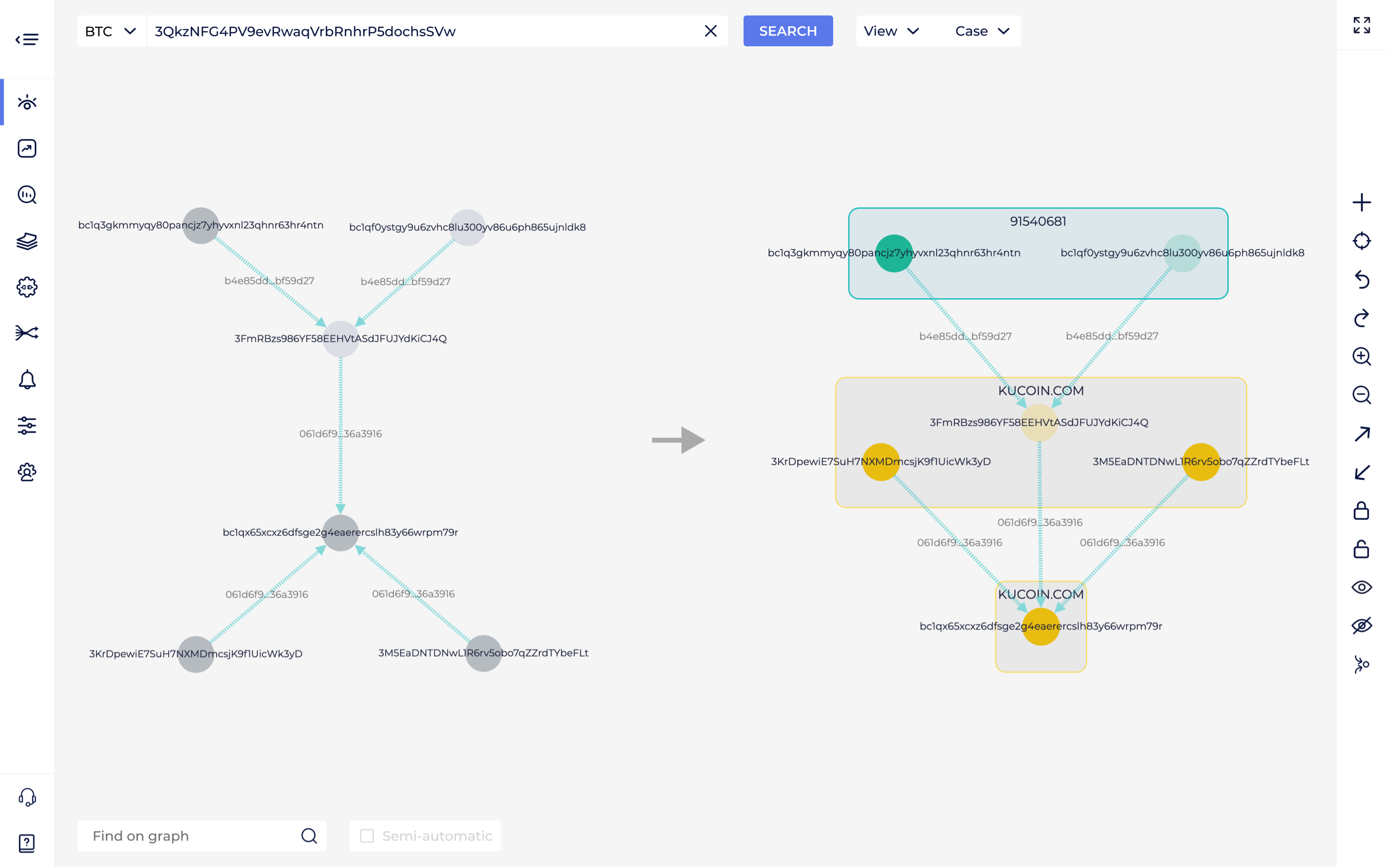Undo the last graph action
Viewport: 1387px width, 868px height.
coord(1362,279)
